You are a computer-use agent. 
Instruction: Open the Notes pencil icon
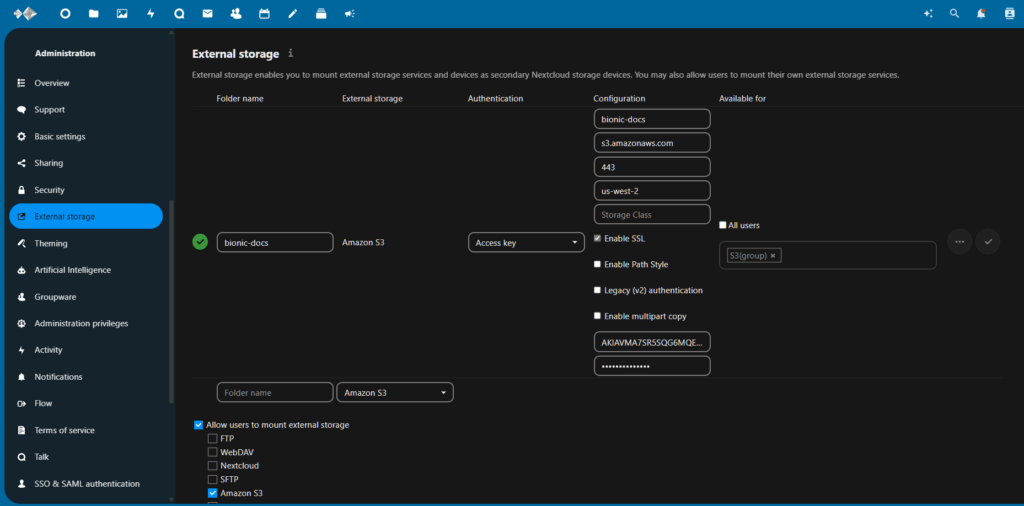293,13
